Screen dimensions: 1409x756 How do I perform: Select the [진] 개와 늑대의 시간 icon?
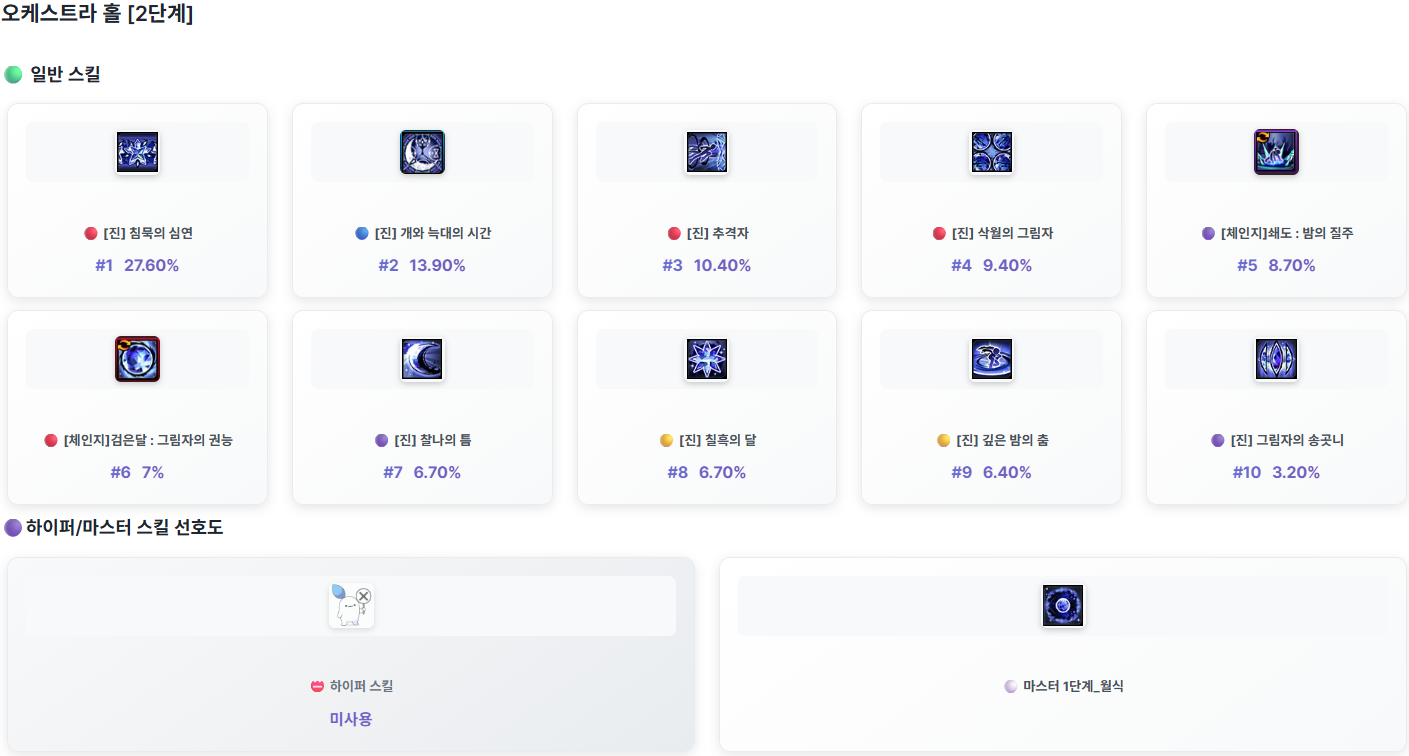coord(422,152)
